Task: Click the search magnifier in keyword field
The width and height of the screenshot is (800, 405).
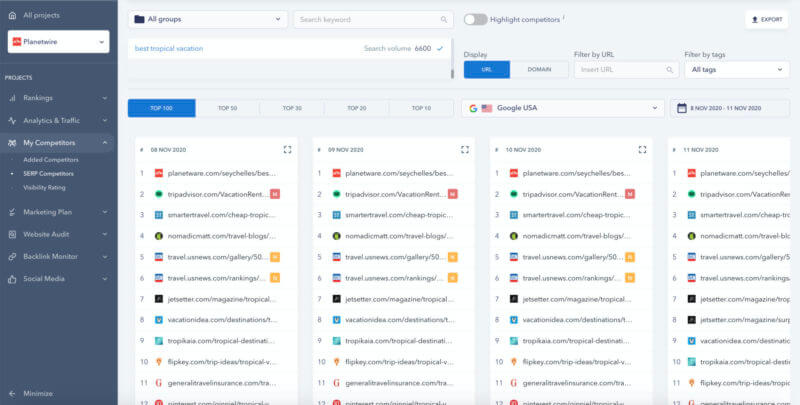Action: (444, 20)
